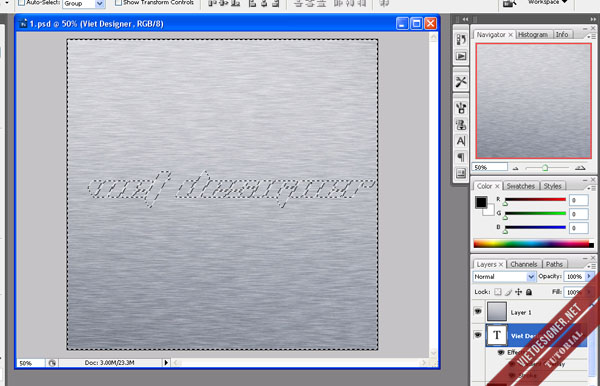Open the Clone Source panel icon
Image resolution: width=600 pixels, height=386 pixels.
click(x=461, y=125)
